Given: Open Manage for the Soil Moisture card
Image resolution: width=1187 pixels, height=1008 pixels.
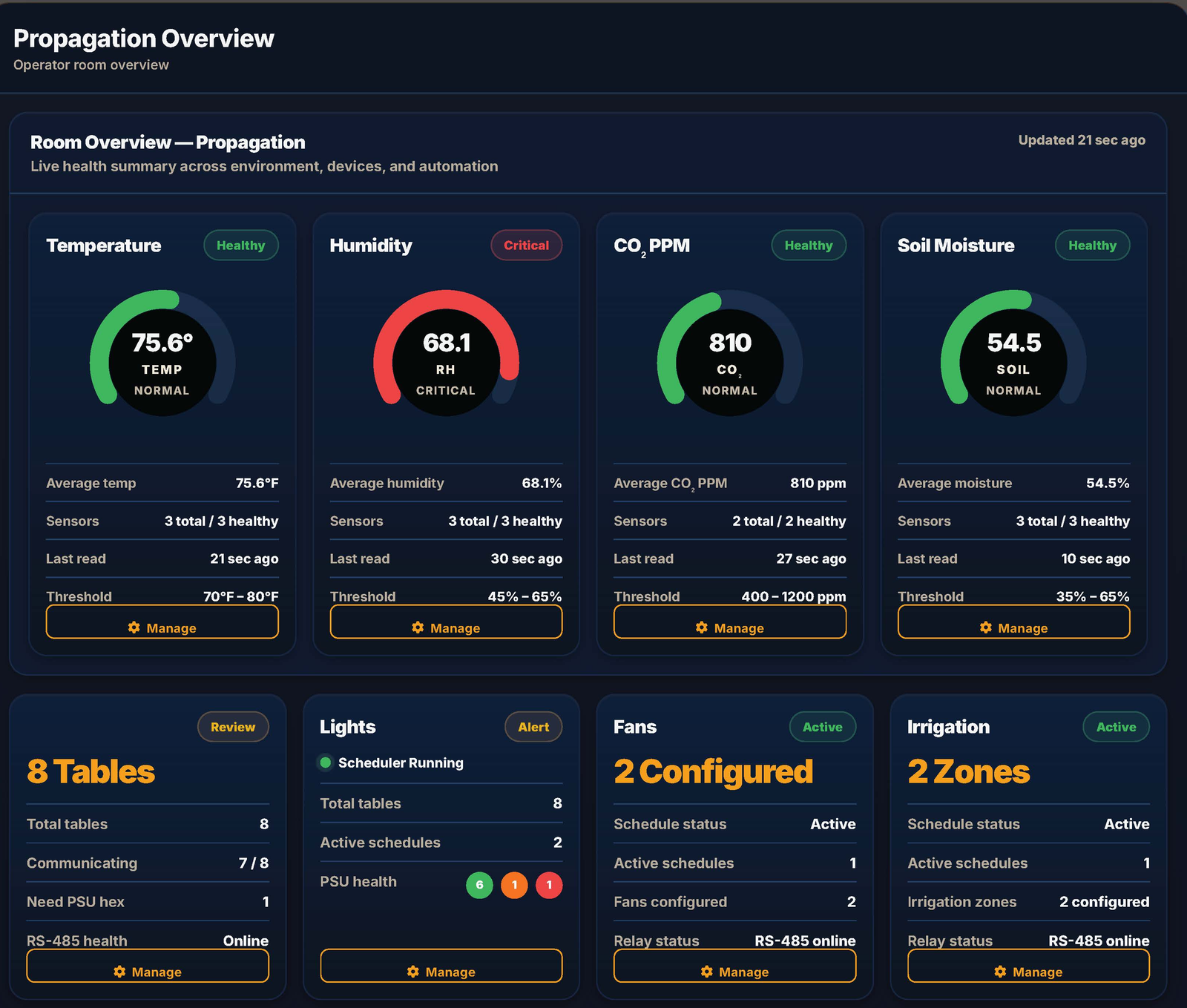Looking at the screenshot, I should pyautogui.click(x=1013, y=622).
